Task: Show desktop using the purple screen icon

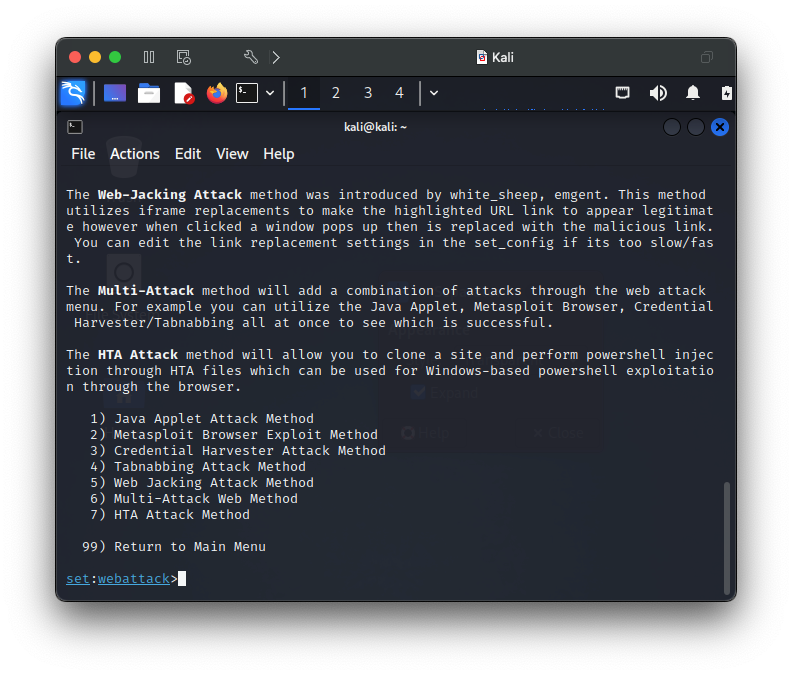Action: coord(115,93)
